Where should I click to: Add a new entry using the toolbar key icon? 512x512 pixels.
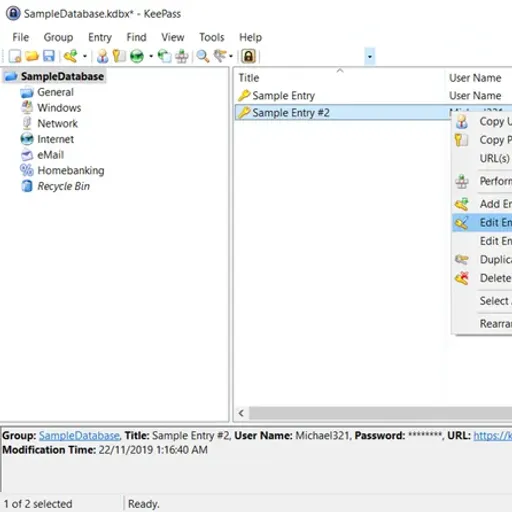[x=71, y=56]
